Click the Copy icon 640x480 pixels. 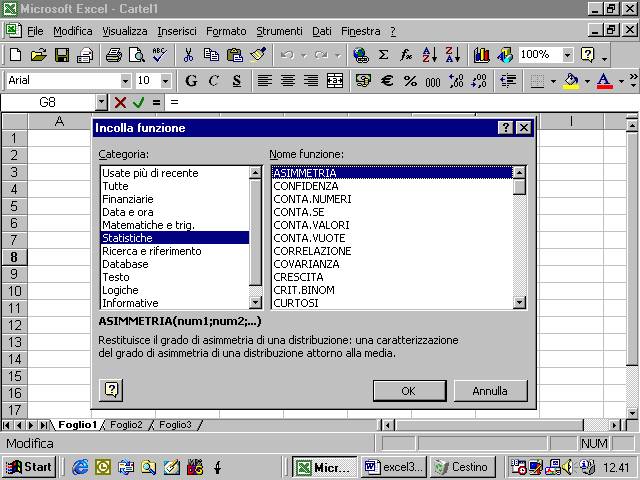211,55
